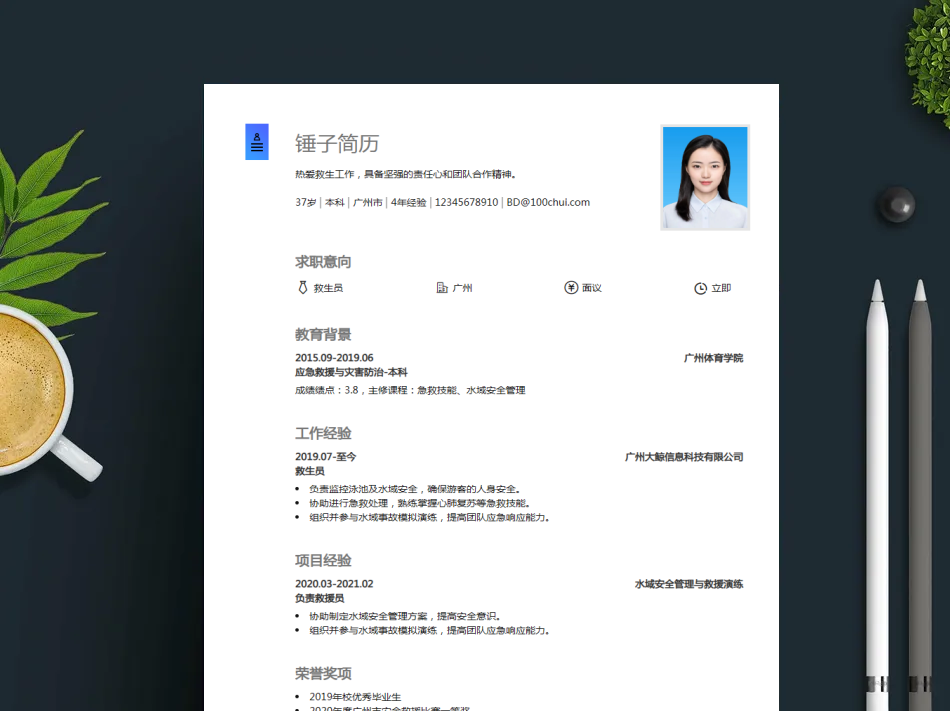This screenshot has height=711, width=950.
Task: Click the section heading 工作经验
Action: [323, 433]
